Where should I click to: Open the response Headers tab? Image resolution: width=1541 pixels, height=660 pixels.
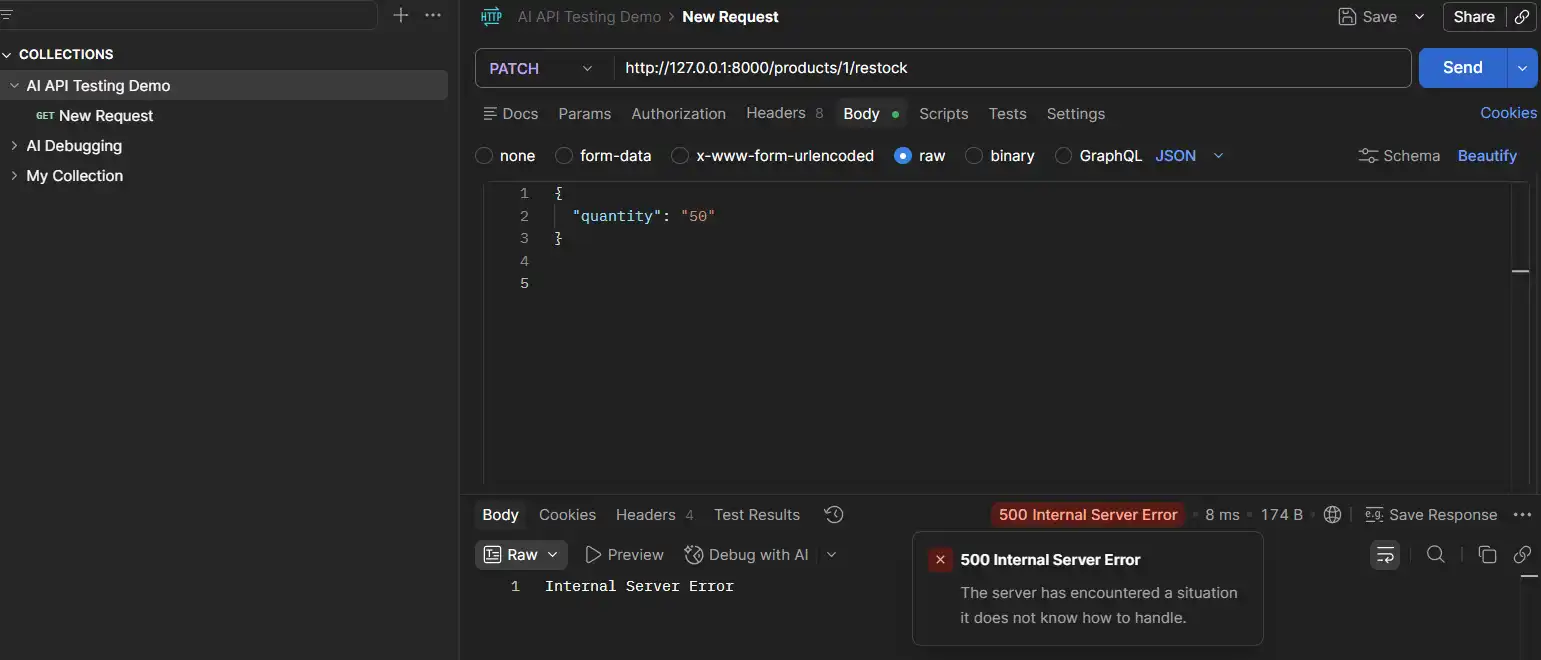[644, 514]
